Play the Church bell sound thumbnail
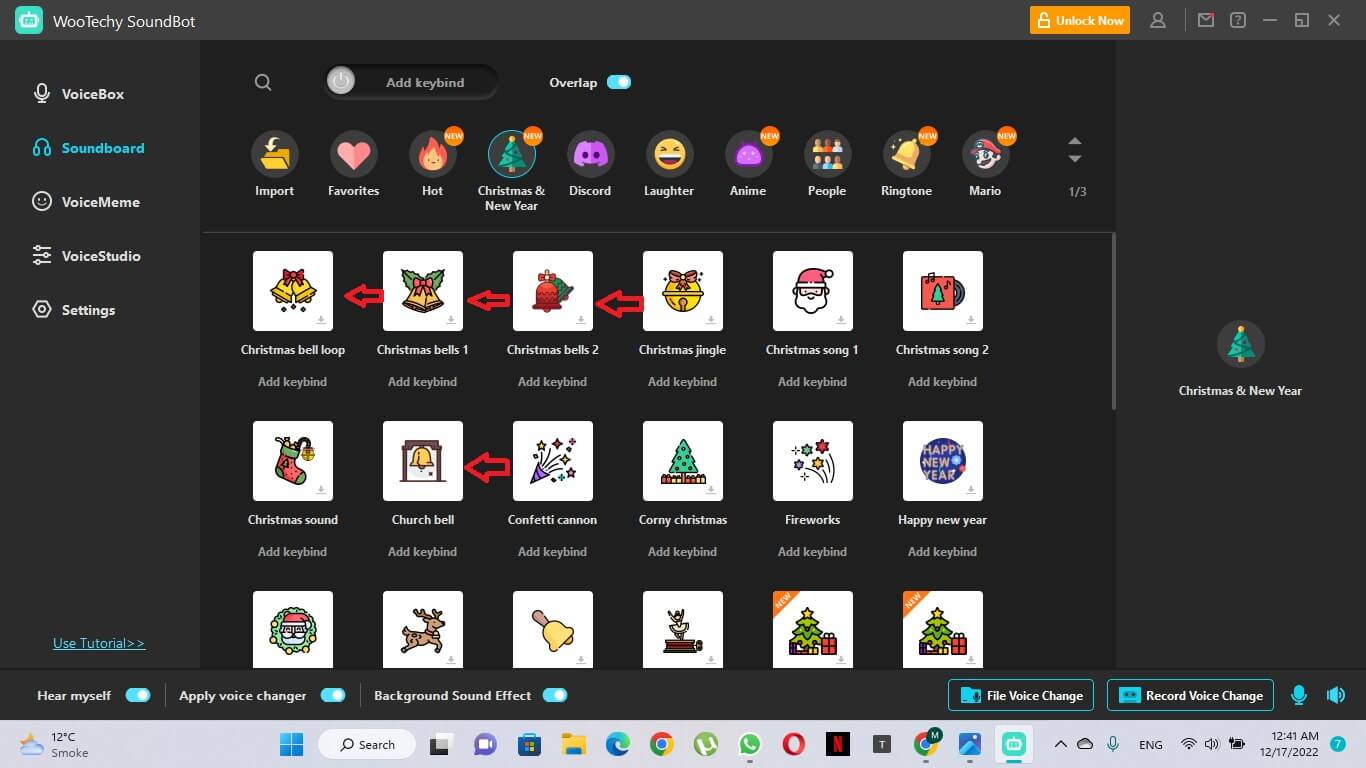 click(423, 461)
